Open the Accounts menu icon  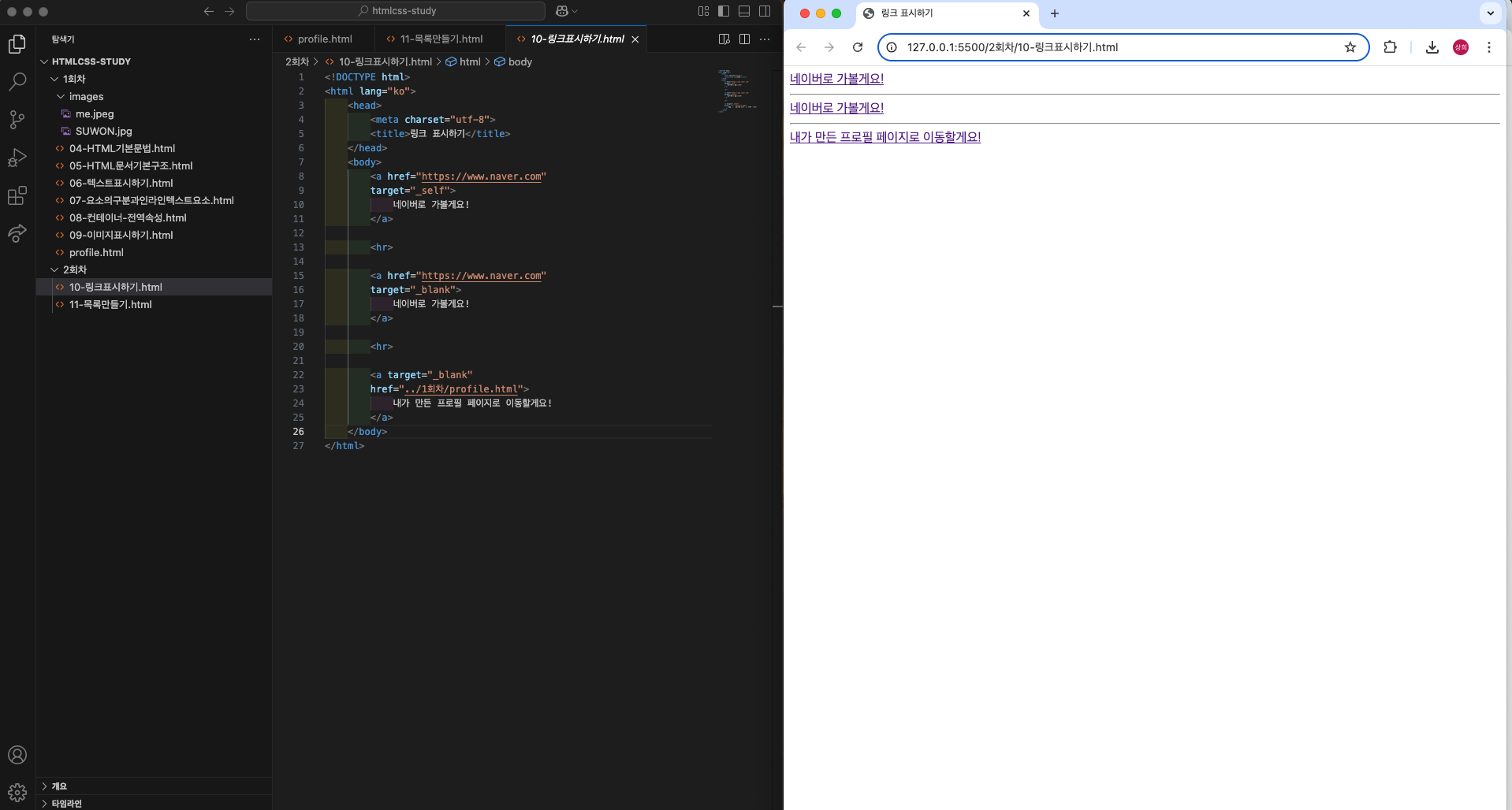click(x=17, y=755)
